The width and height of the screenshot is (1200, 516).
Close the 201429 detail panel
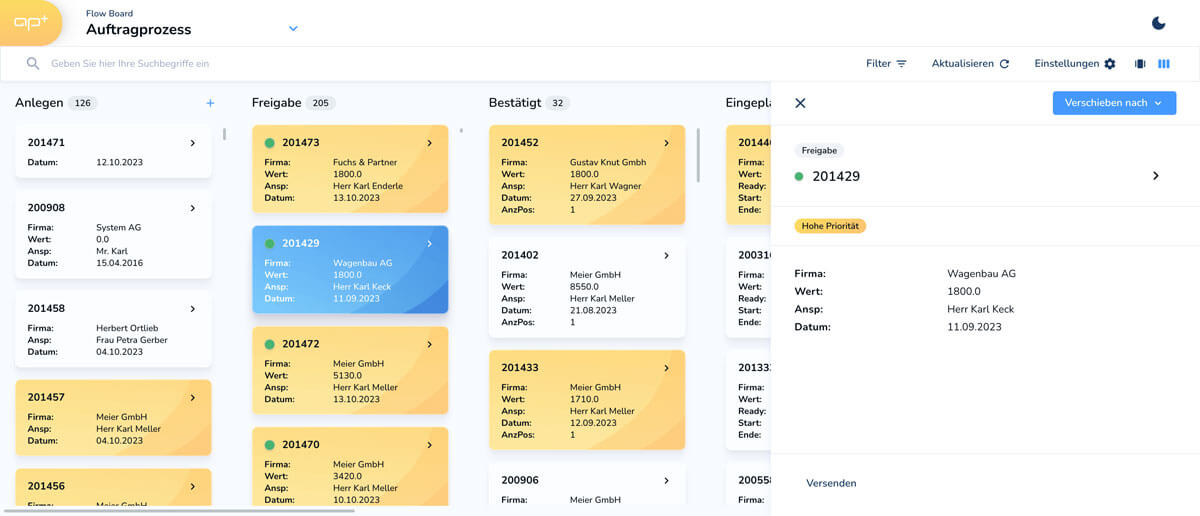click(800, 103)
